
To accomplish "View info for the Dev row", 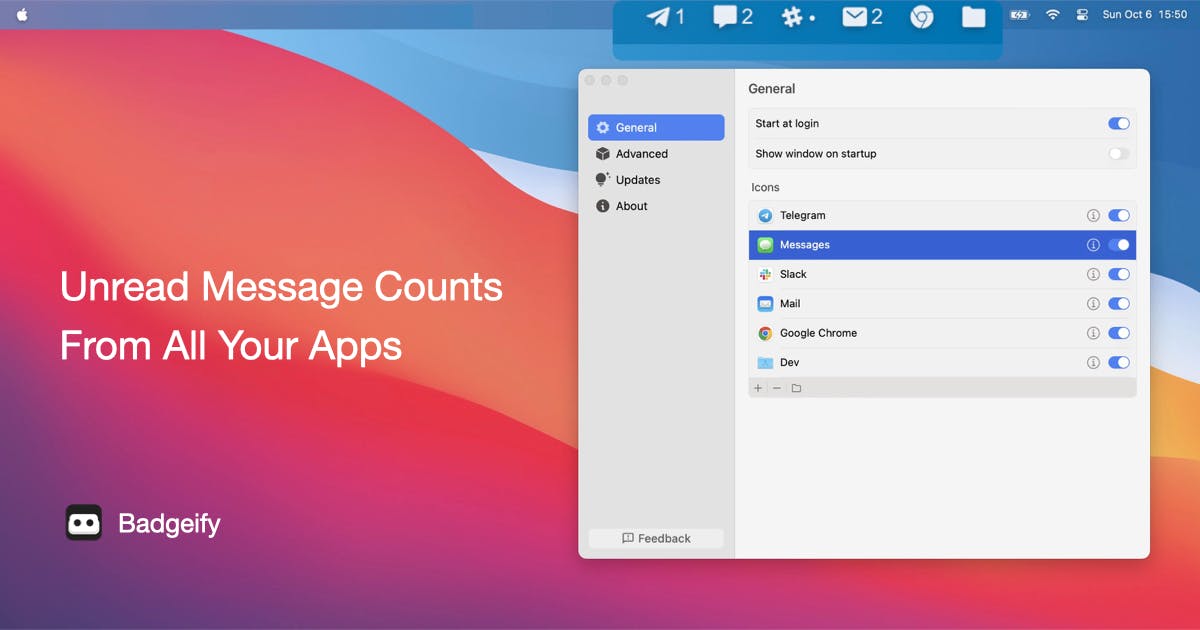I will (1093, 363).
